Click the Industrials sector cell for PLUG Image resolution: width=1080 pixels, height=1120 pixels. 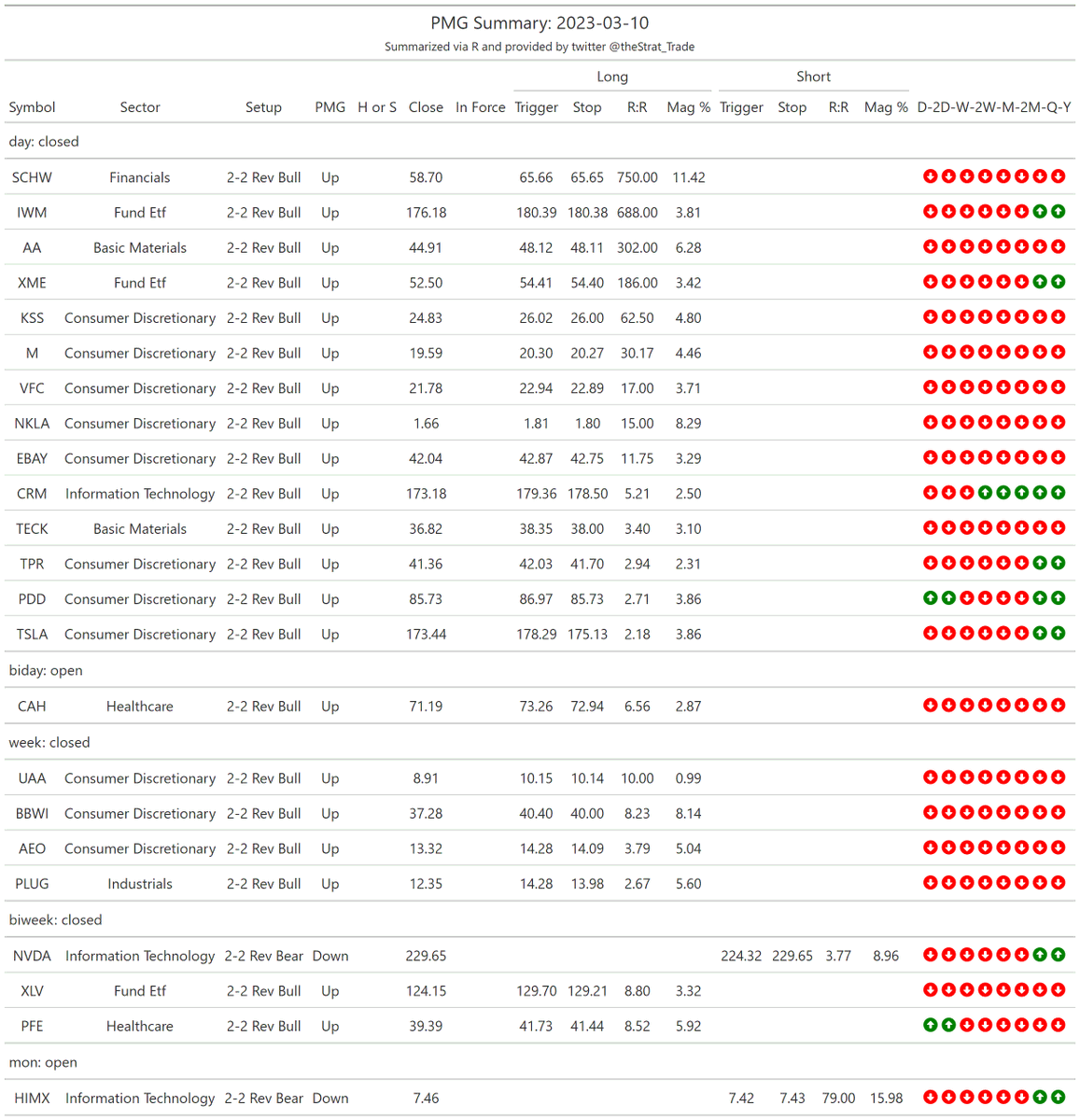140,884
